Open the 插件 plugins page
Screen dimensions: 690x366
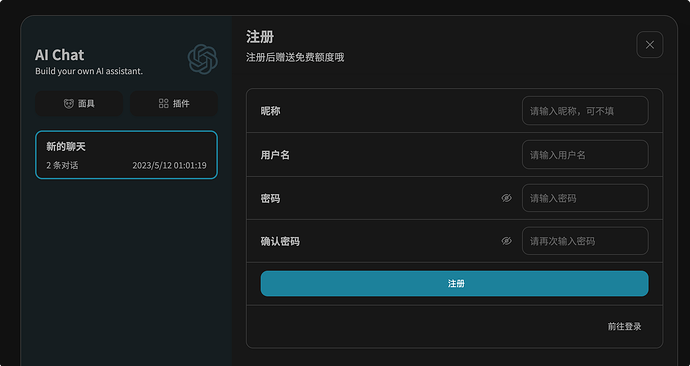click(174, 104)
